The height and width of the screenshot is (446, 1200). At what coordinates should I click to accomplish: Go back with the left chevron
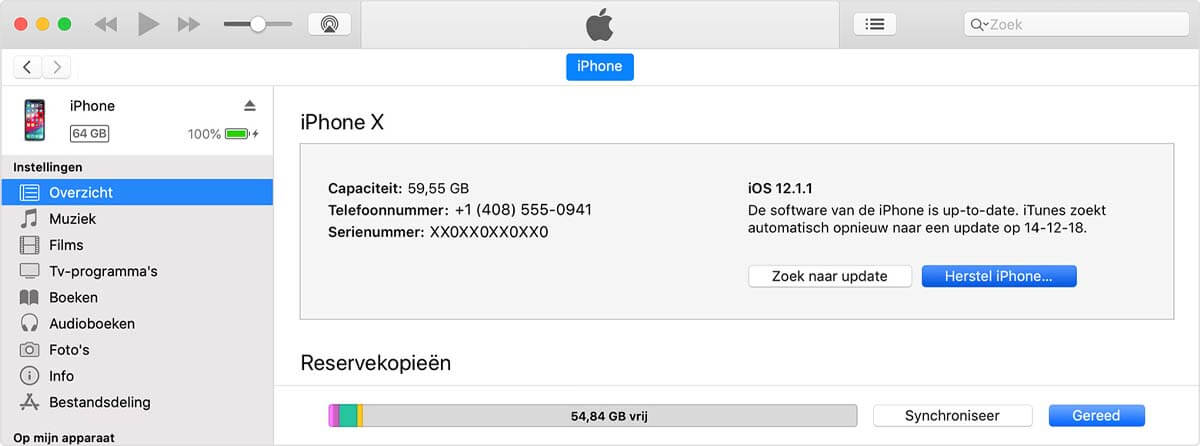click(27, 67)
